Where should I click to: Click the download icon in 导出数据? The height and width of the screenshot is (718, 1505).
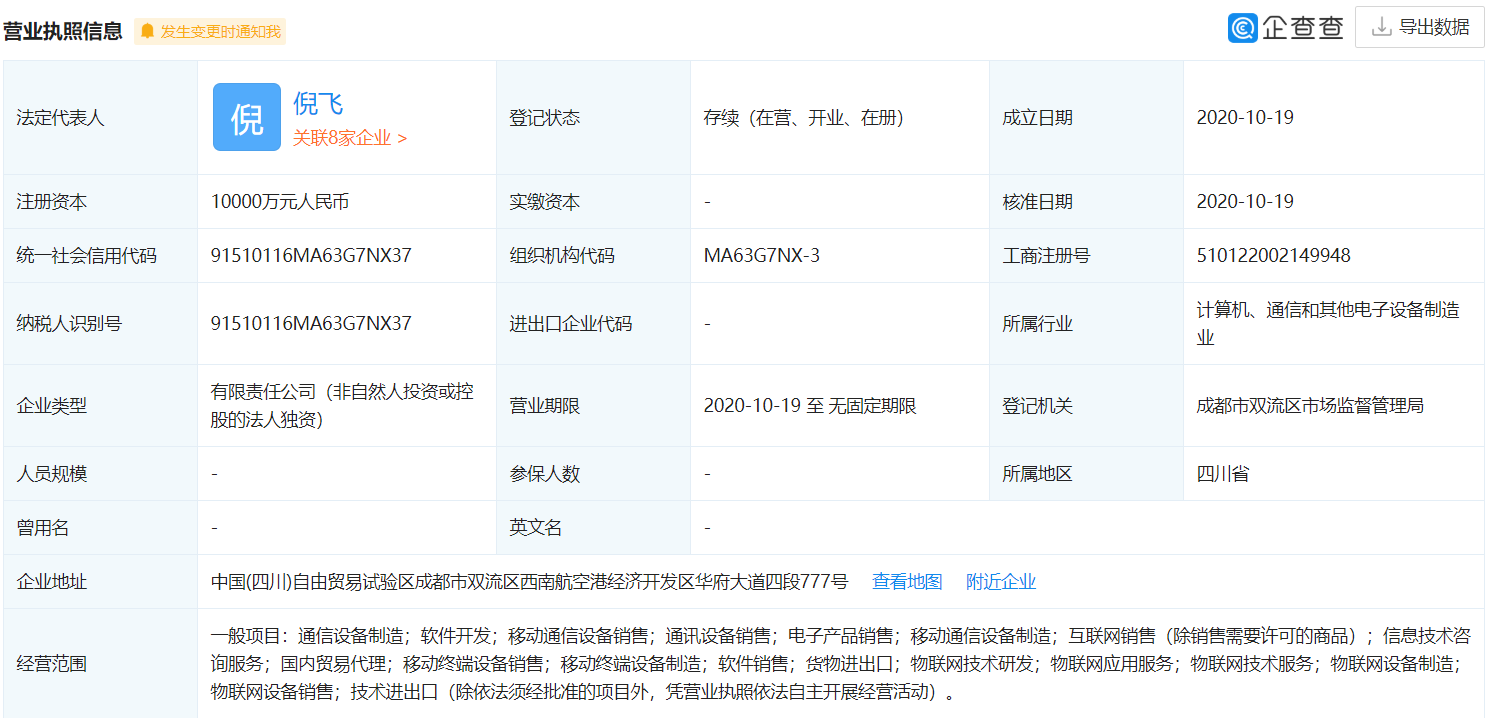click(x=1381, y=27)
